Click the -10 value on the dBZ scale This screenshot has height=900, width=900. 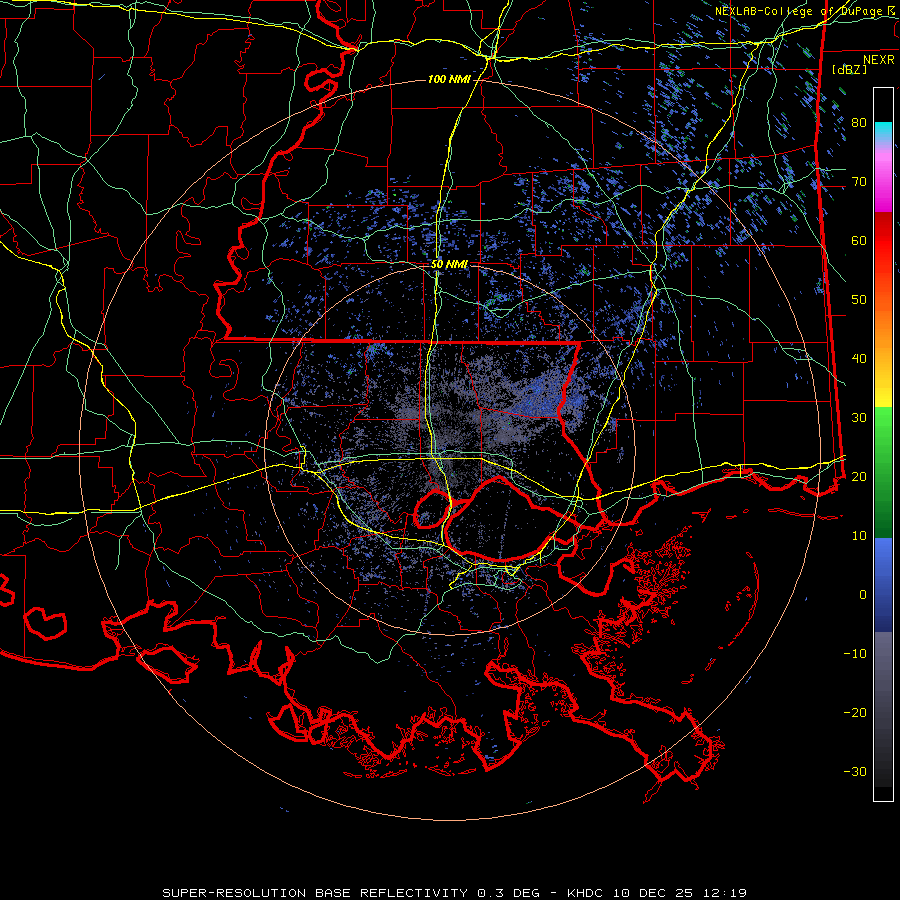point(855,654)
